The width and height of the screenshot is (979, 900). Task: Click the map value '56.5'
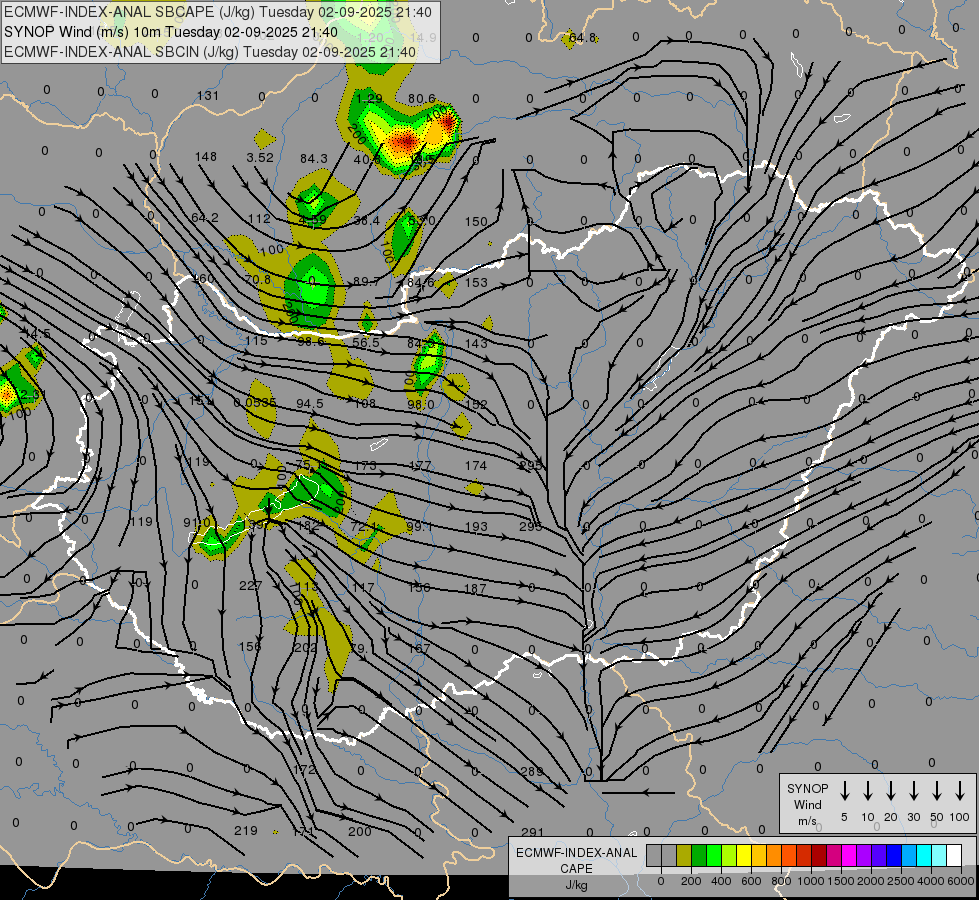point(366,342)
